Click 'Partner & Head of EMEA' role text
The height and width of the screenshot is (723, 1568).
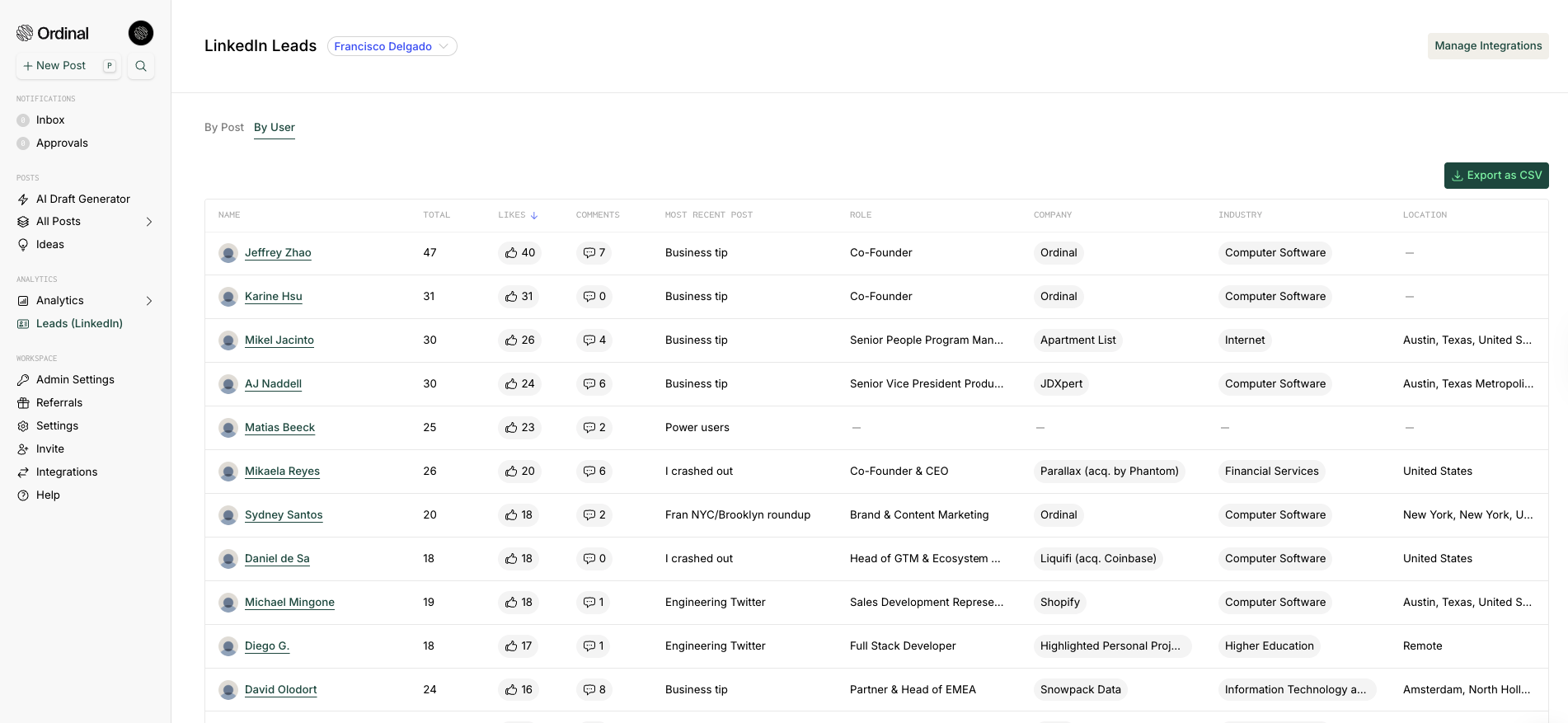point(913,690)
